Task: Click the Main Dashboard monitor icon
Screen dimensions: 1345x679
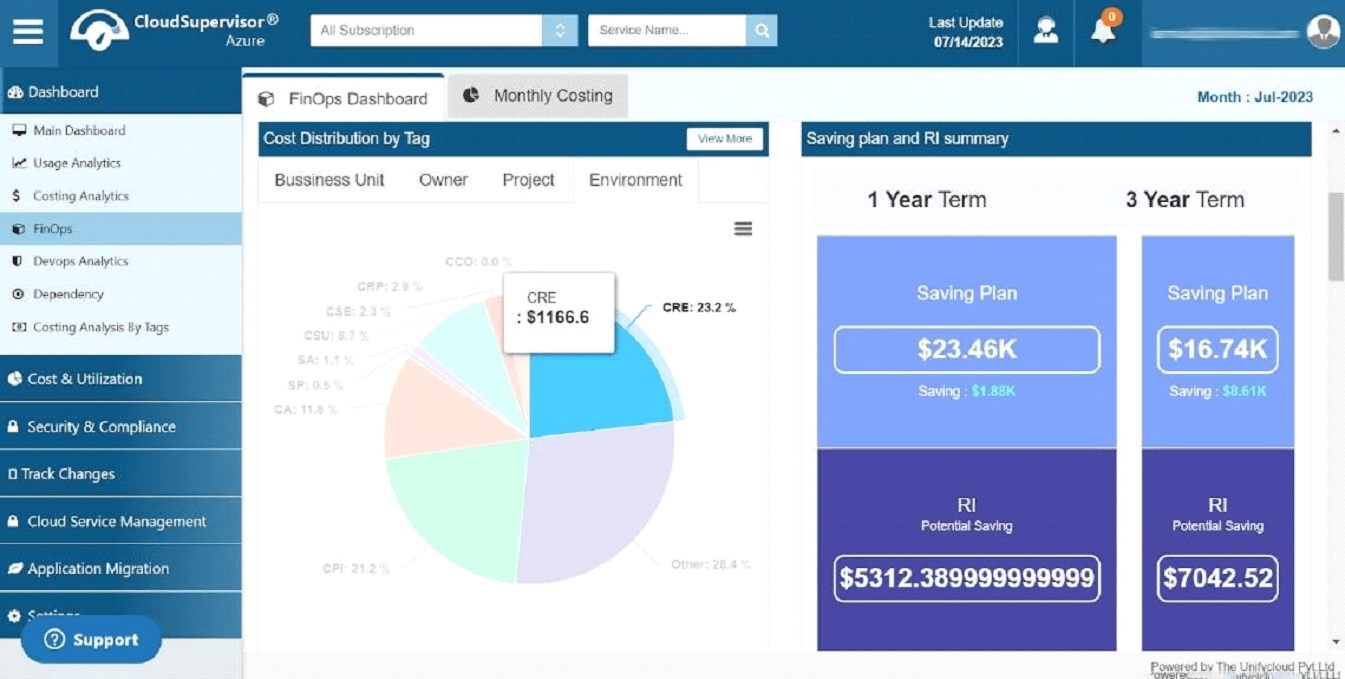Action: 18,130
